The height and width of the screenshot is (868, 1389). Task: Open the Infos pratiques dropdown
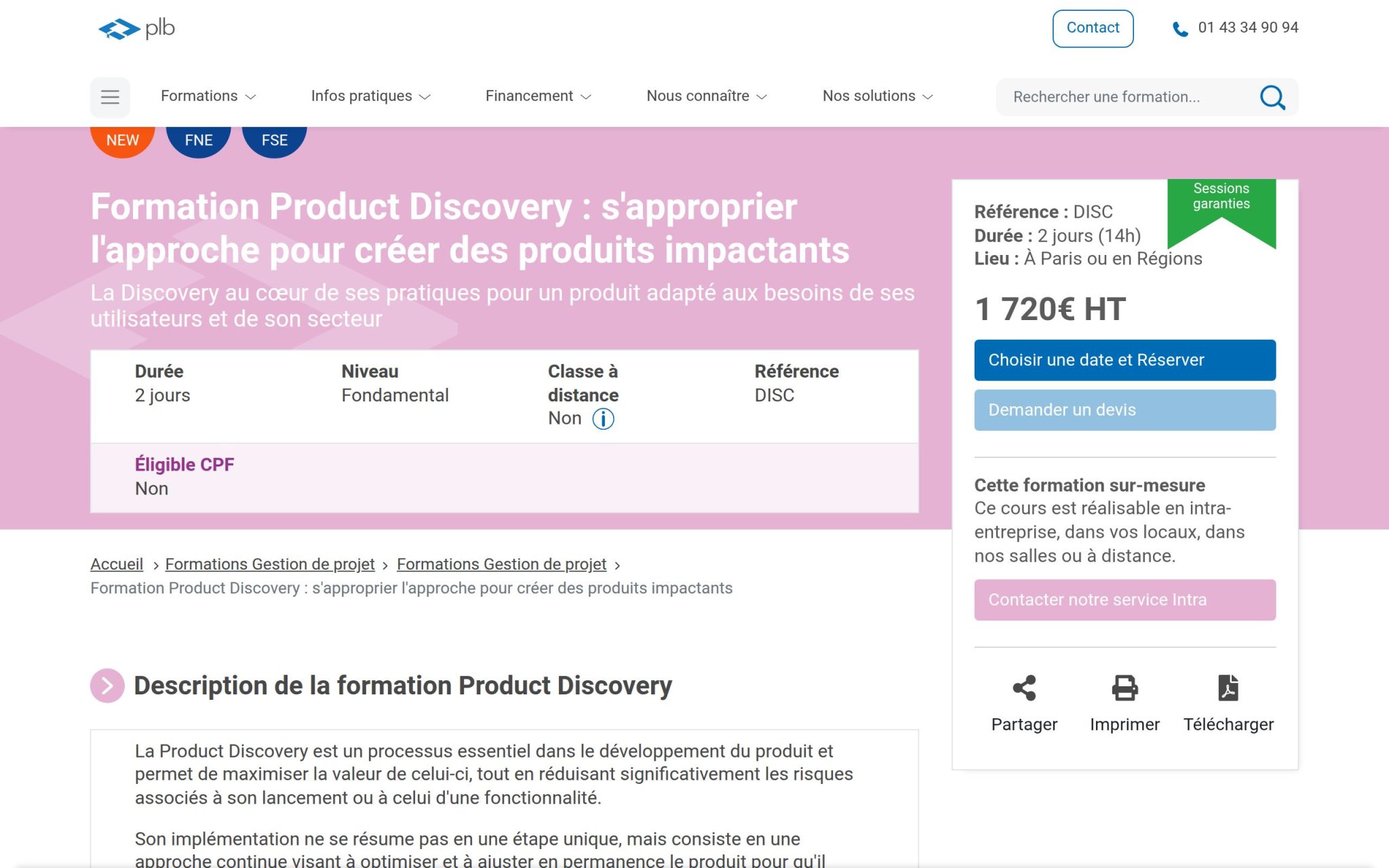point(370,96)
